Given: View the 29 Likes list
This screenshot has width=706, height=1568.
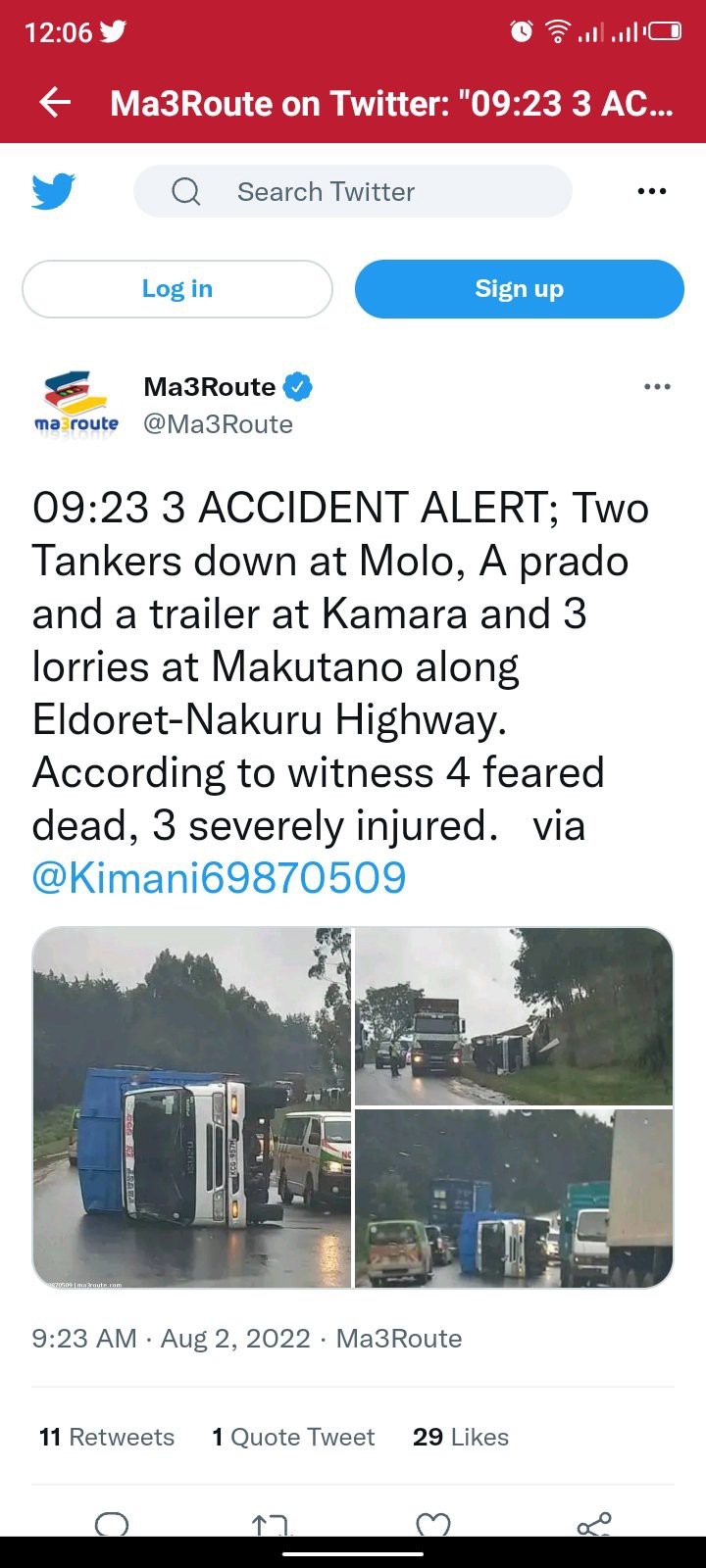Looking at the screenshot, I should pyautogui.click(x=461, y=1437).
